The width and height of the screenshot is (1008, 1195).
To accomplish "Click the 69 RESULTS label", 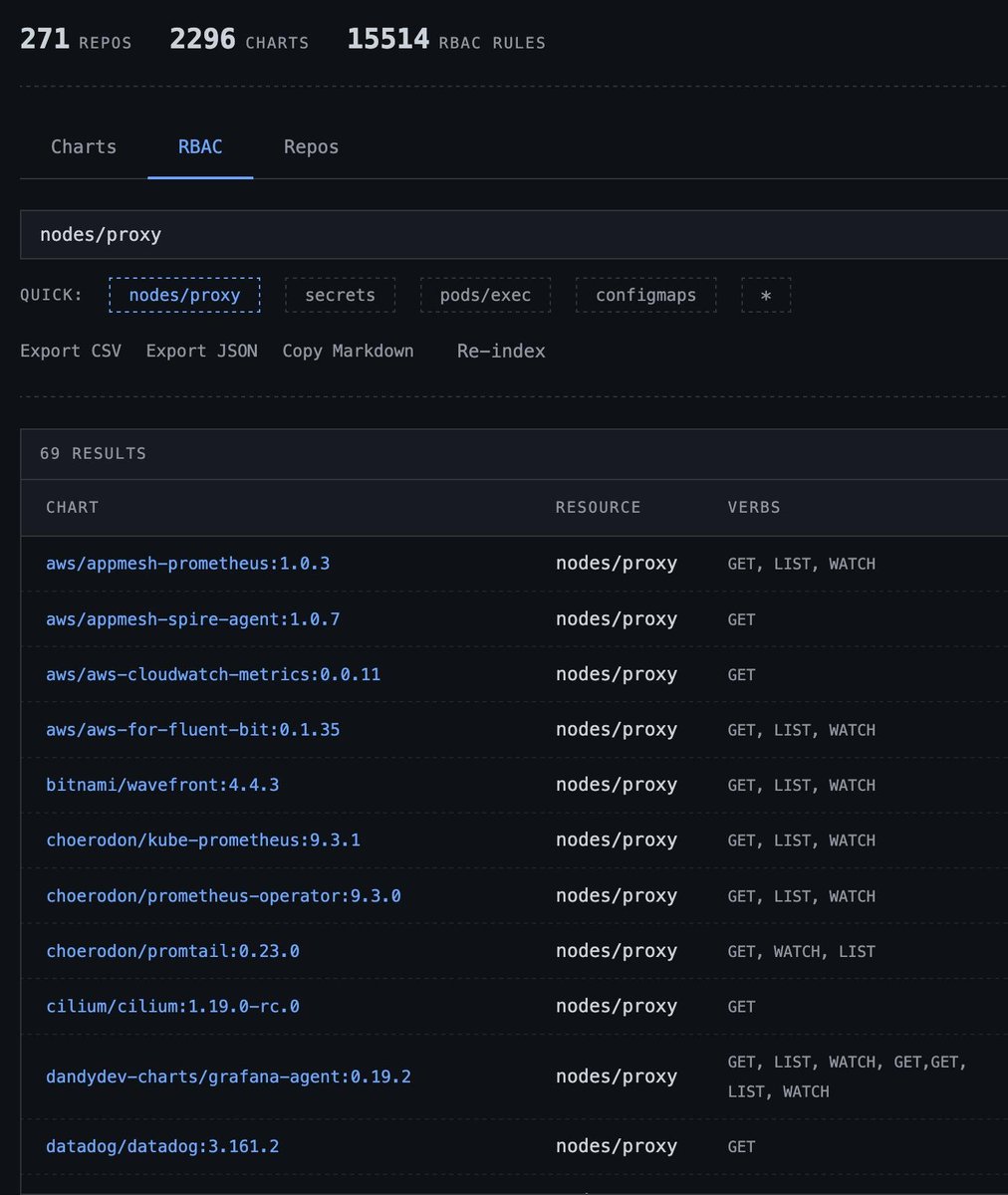I will [93, 454].
